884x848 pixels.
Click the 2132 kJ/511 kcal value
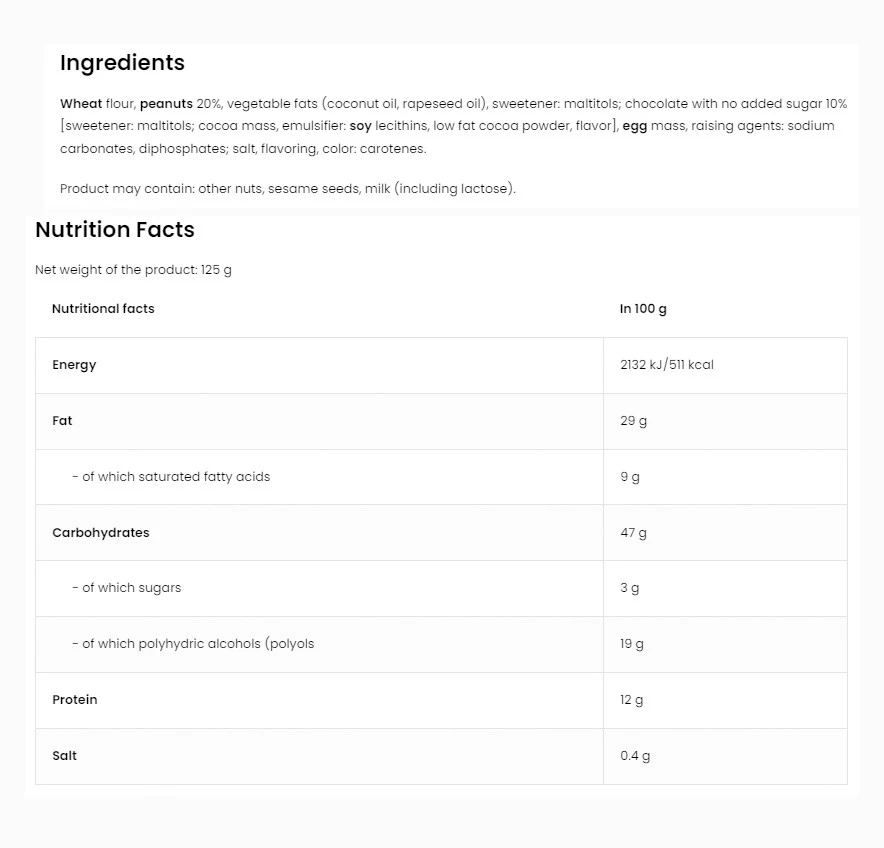666,365
